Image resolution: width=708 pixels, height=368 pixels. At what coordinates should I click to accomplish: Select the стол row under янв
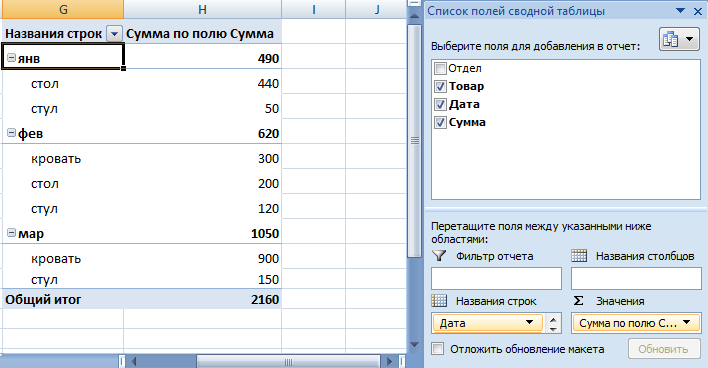(63, 83)
